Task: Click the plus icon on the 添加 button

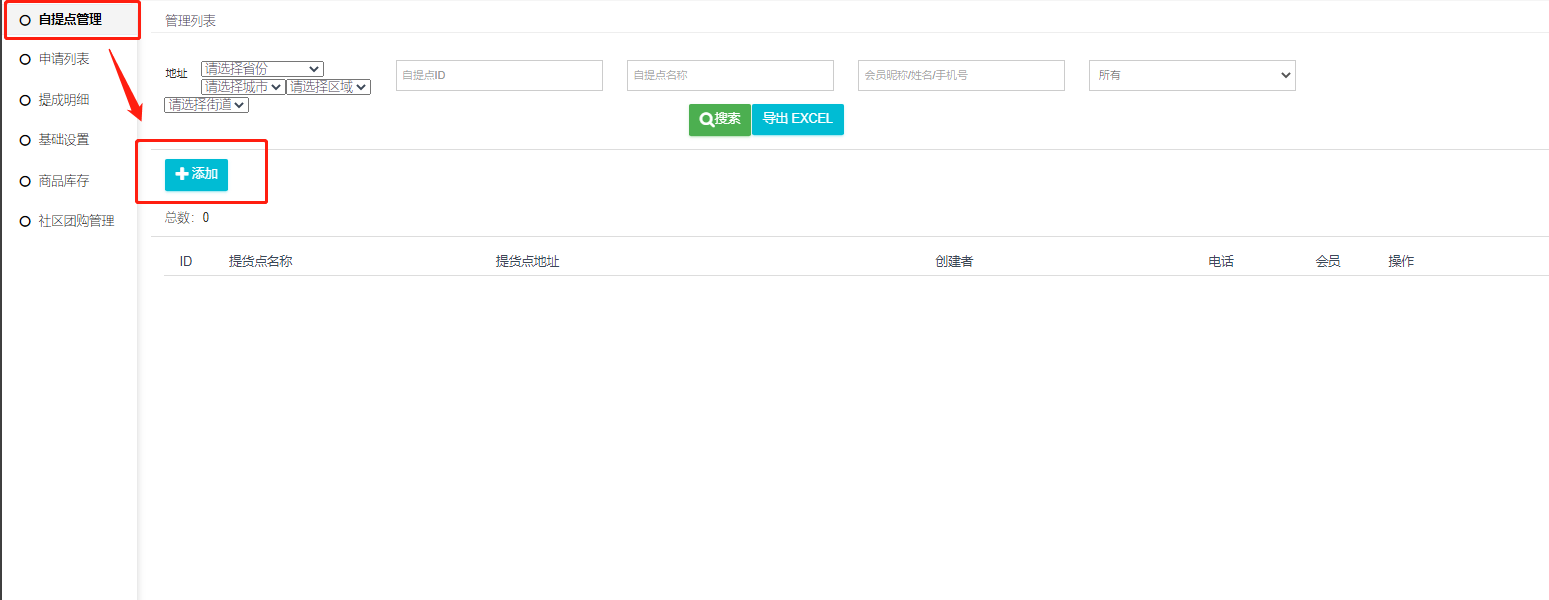Action: tap(182, 174)
